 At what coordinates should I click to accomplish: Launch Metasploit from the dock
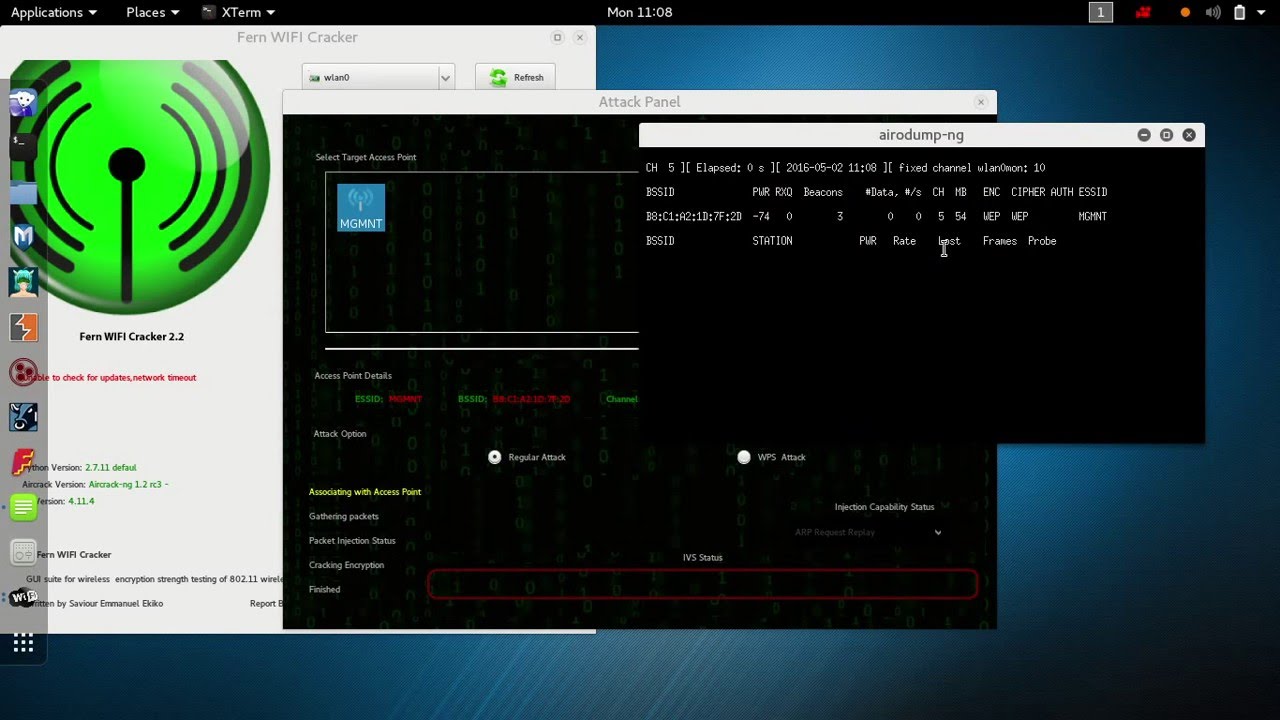pos(23,237)
